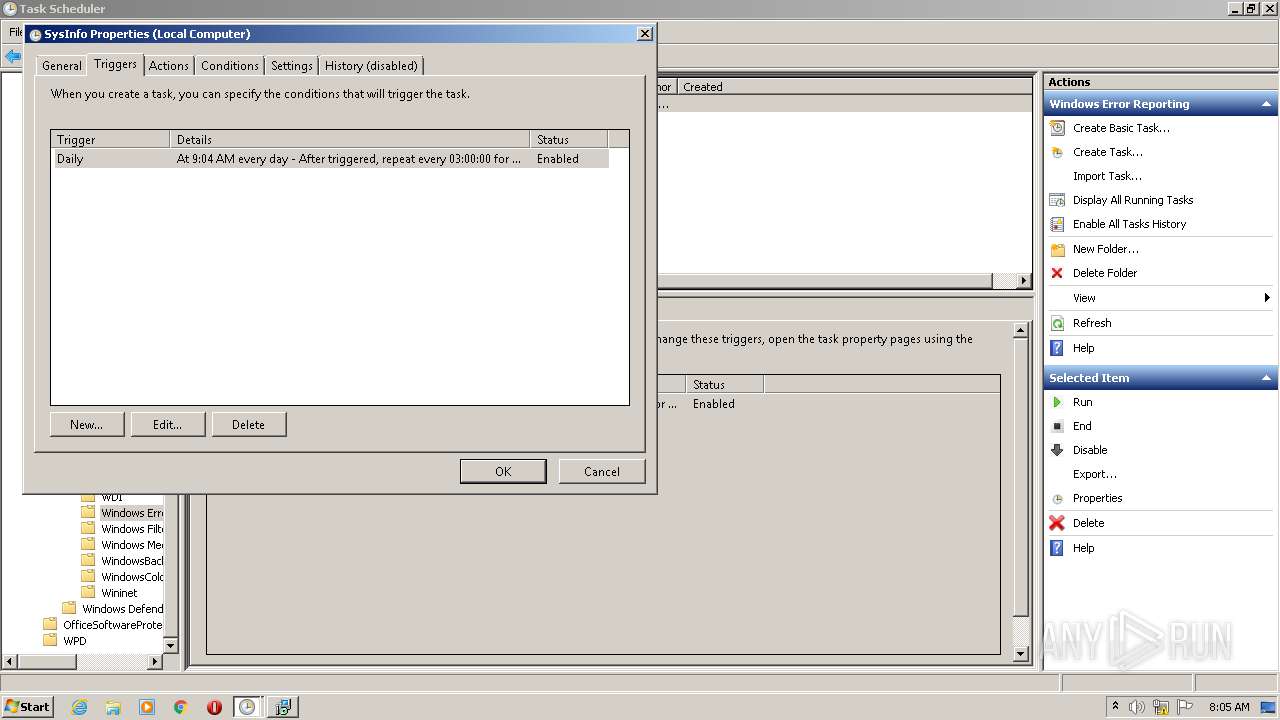Switch to the General tab

(61, 66)
